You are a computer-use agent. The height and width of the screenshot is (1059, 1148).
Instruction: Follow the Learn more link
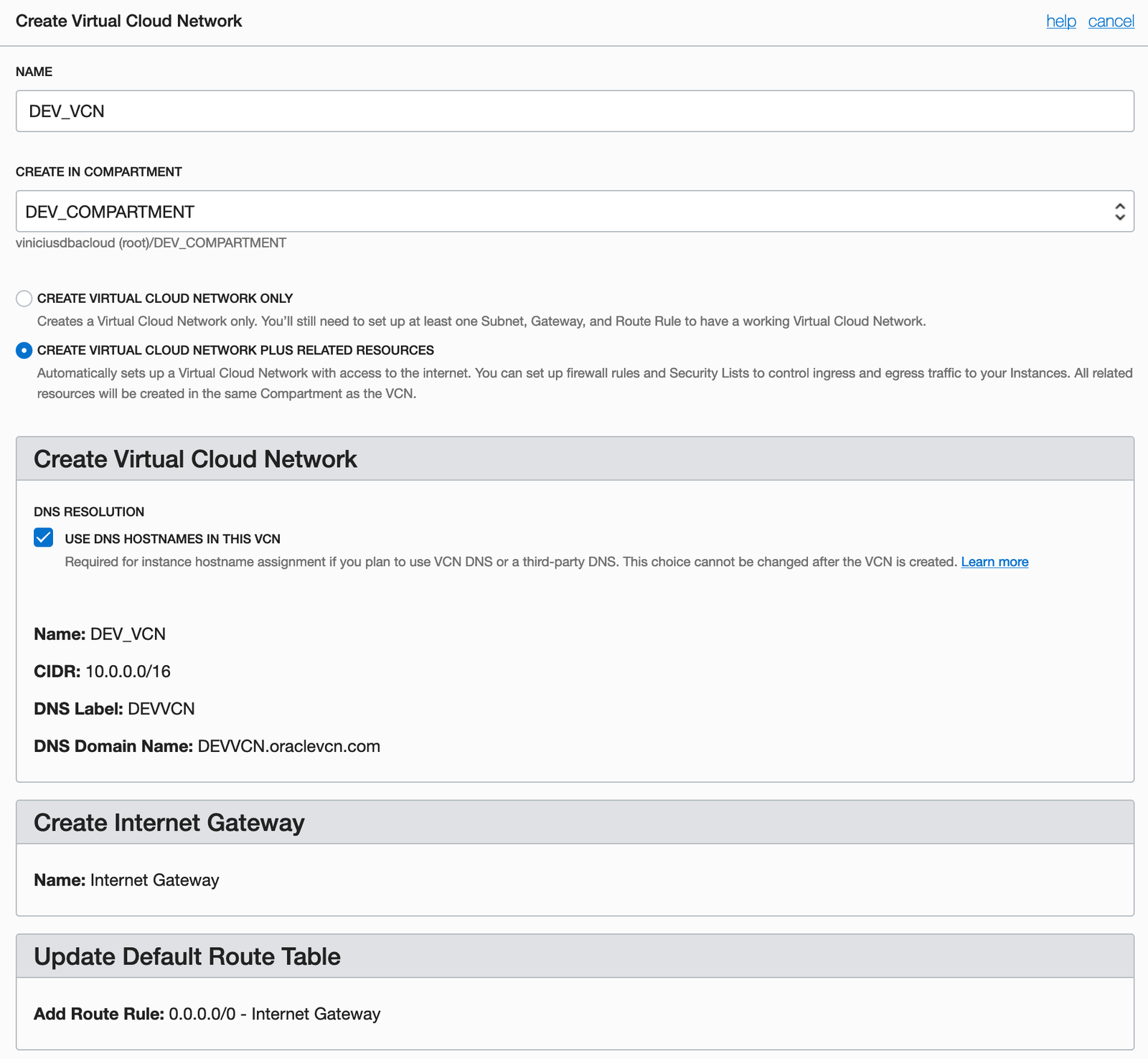(994, 562)
